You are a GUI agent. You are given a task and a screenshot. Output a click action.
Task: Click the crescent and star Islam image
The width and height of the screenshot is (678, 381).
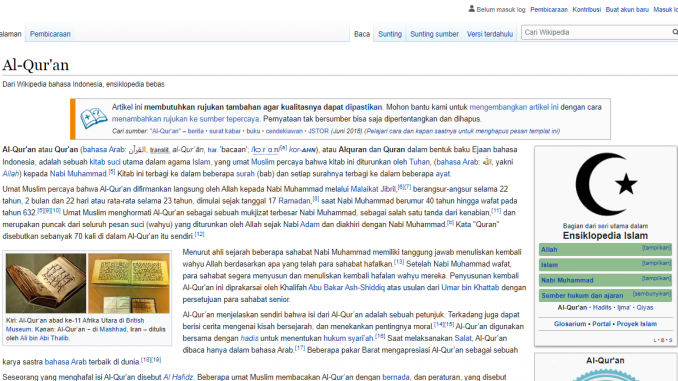pyautogui.click(x=606, y=185)
